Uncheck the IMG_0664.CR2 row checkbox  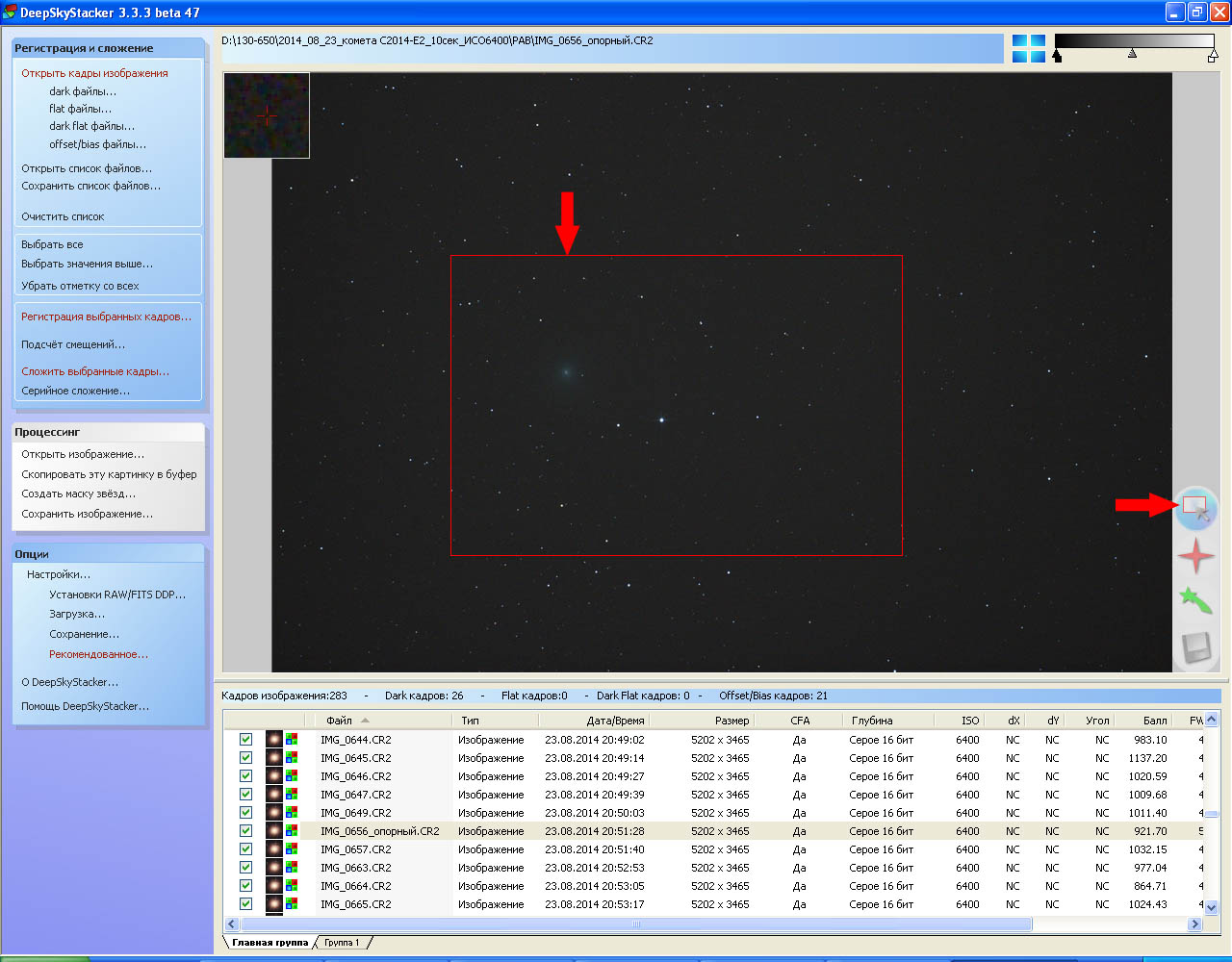(246, 886)
